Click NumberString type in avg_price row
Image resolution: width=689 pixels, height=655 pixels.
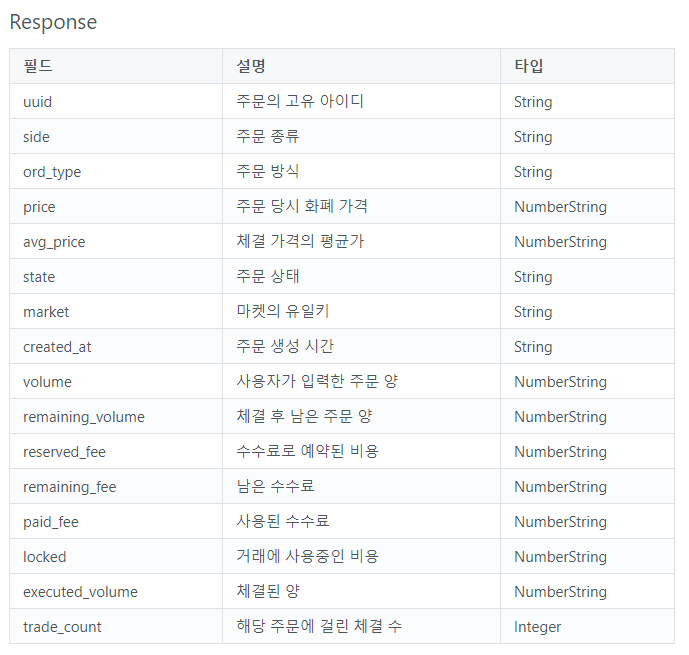pyautogui.click(x=560, y=242)
